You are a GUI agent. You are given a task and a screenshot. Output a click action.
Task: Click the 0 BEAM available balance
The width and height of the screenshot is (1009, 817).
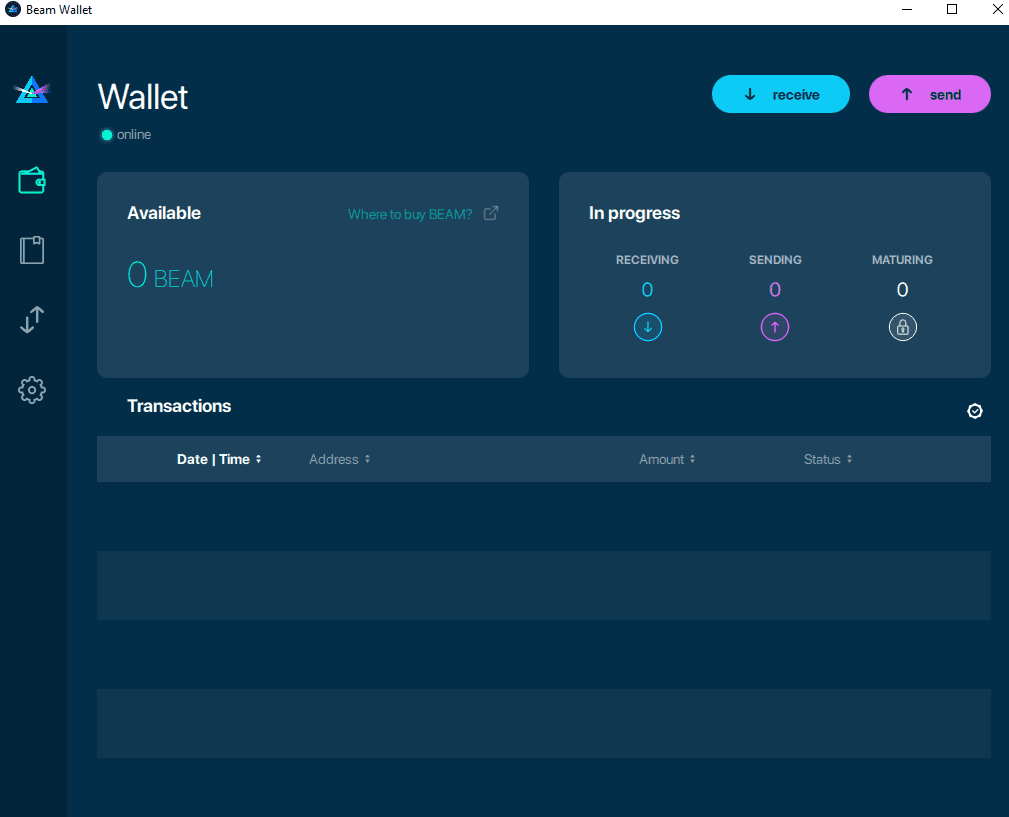pos(170,275)
